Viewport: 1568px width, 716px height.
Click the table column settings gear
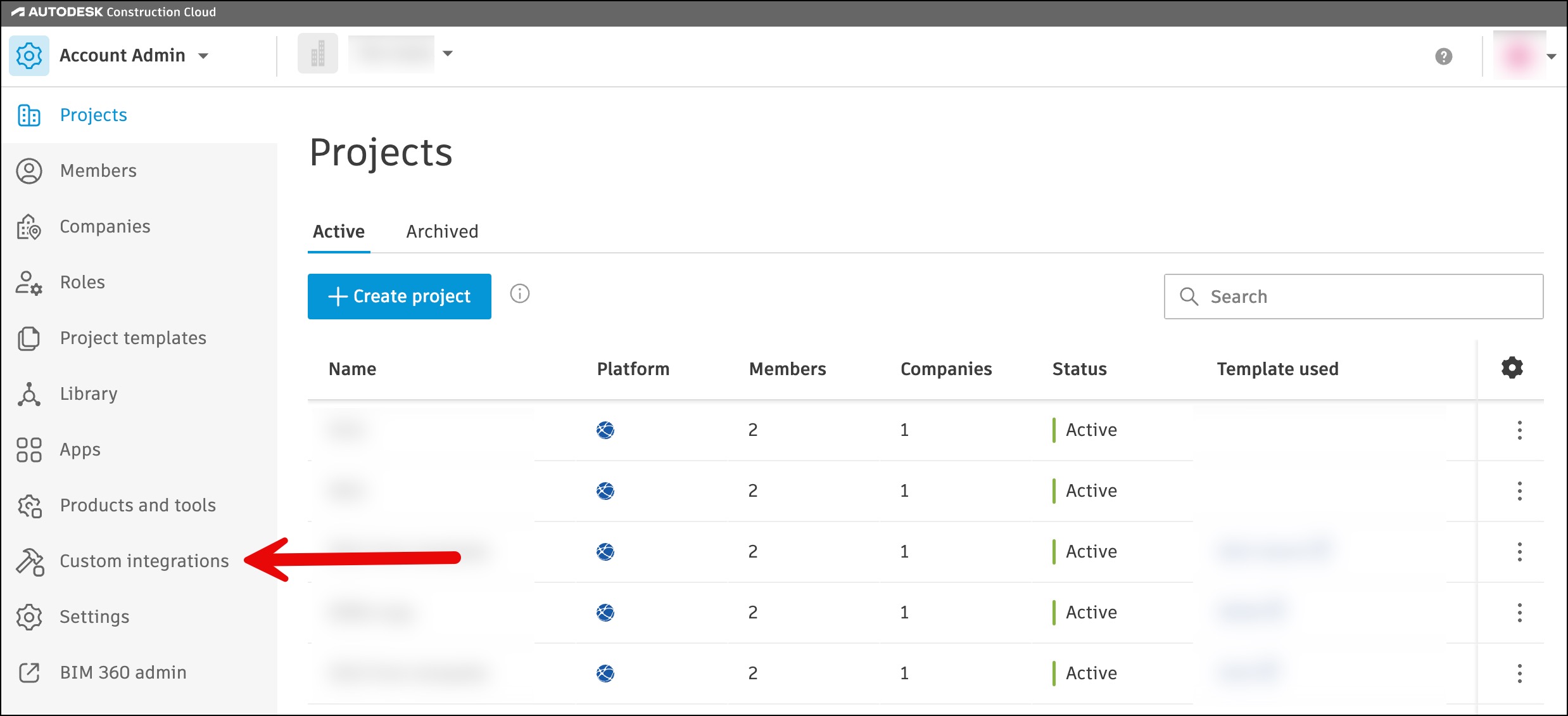[1512, 368]
